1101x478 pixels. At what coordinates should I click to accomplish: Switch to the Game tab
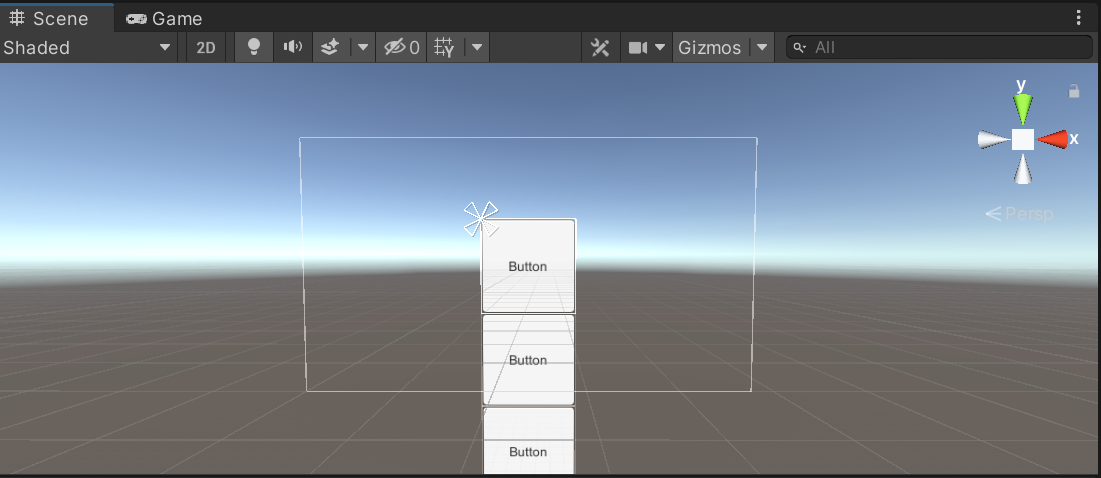[x=164, y=18]
